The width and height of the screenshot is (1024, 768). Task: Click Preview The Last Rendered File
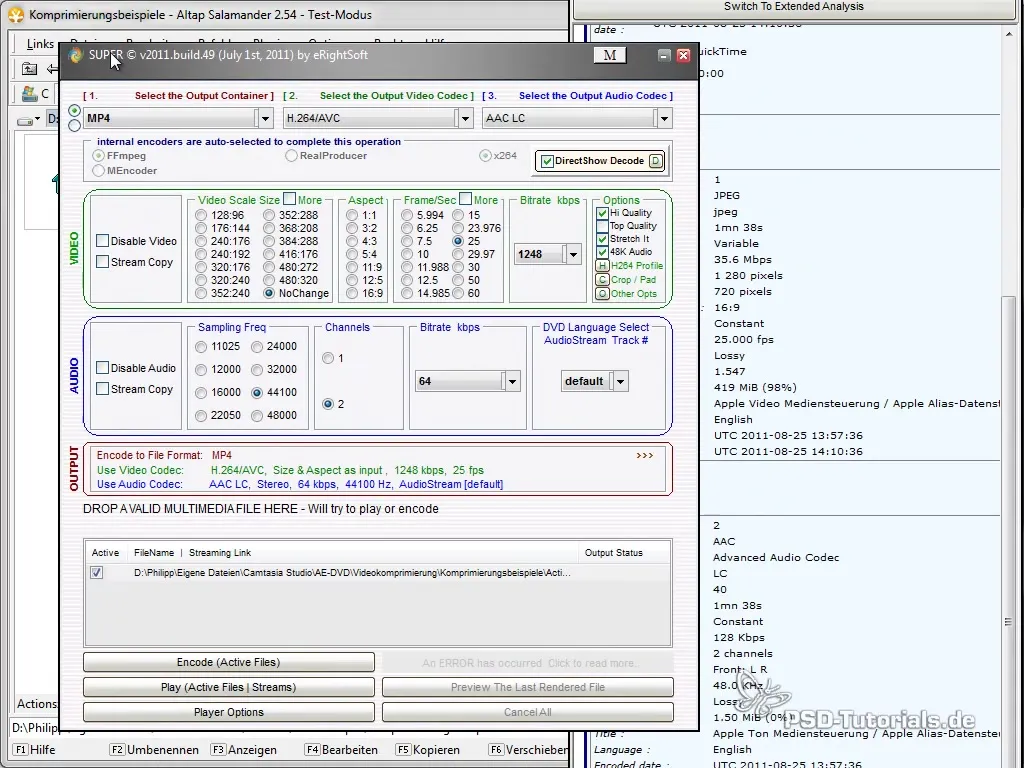[528, 687]
